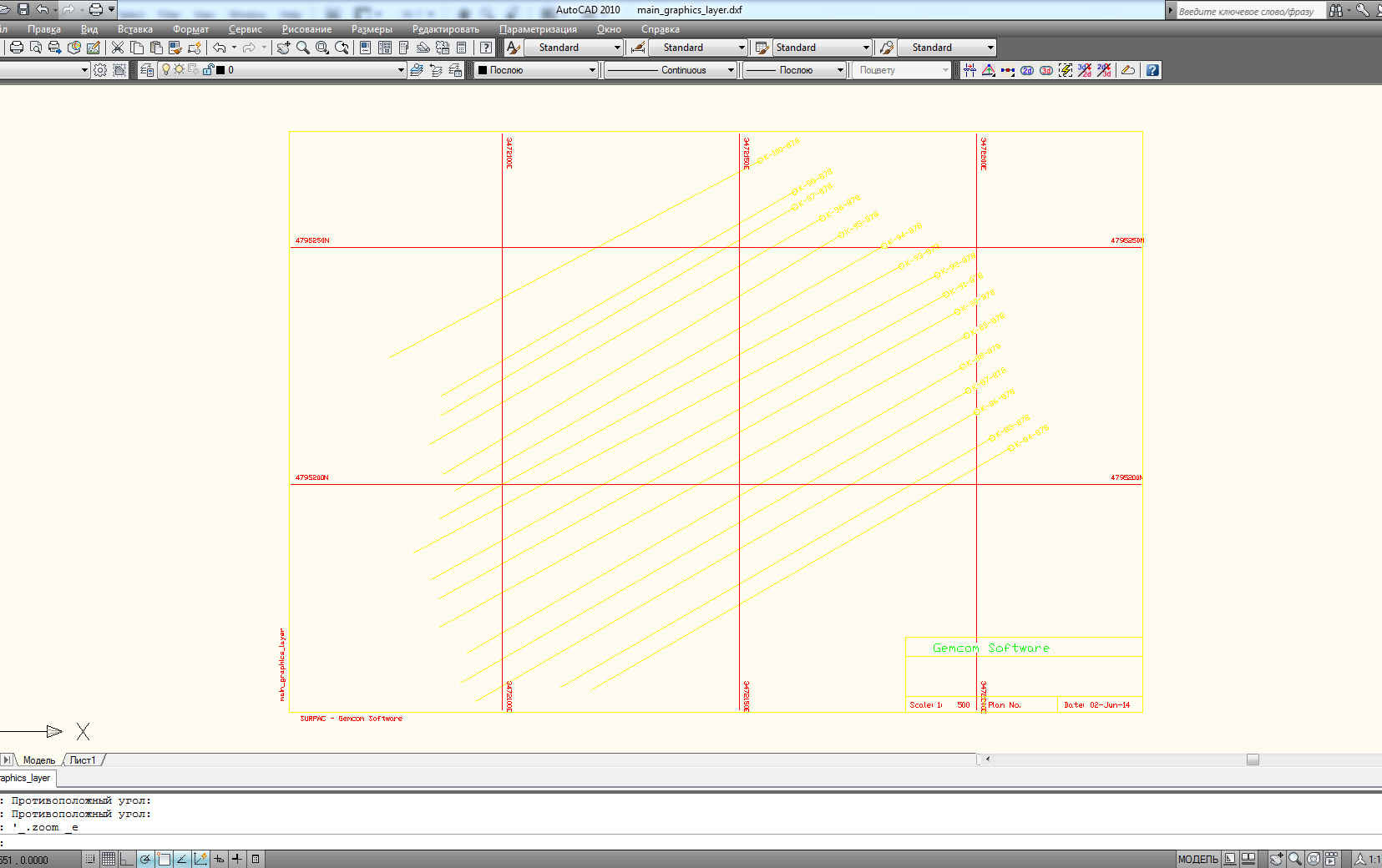Click the Undo arrow in standard toolbar

tap(220, 48)
